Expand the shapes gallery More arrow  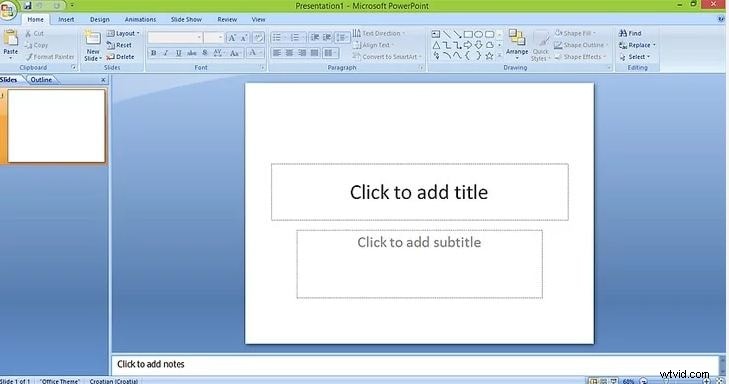[500, 56]
